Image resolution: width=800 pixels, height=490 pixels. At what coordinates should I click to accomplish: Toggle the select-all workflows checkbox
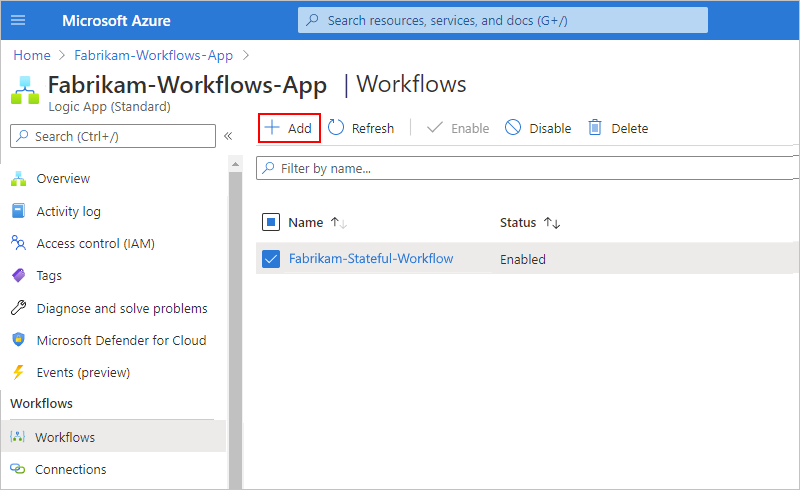(x=271, y=222)
